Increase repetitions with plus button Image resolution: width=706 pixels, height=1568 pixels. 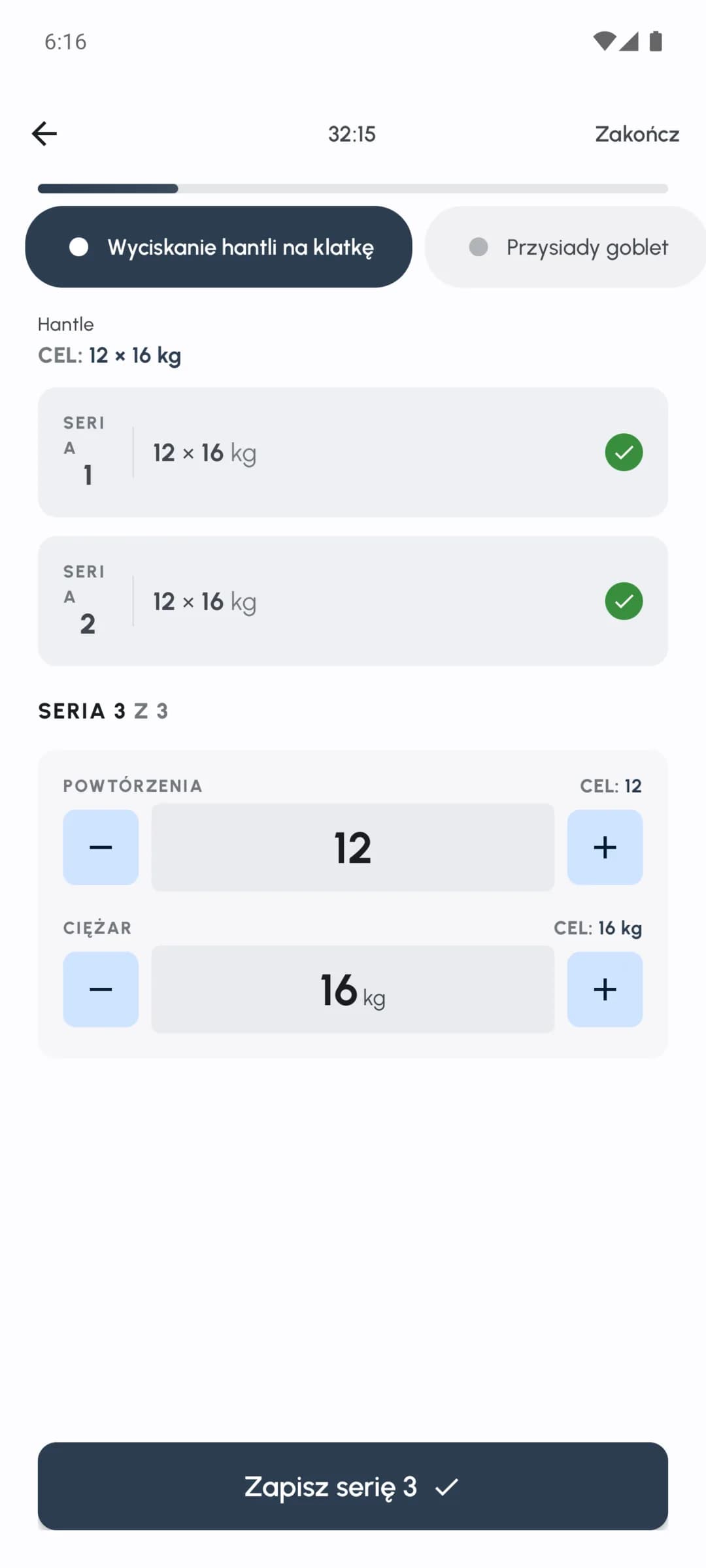[605, 847]
